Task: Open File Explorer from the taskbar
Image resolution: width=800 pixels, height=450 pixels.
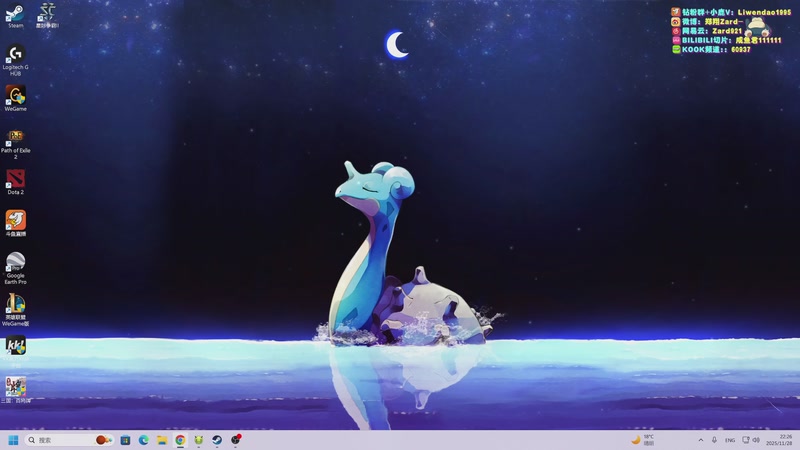Action: [x=162, y=440]
